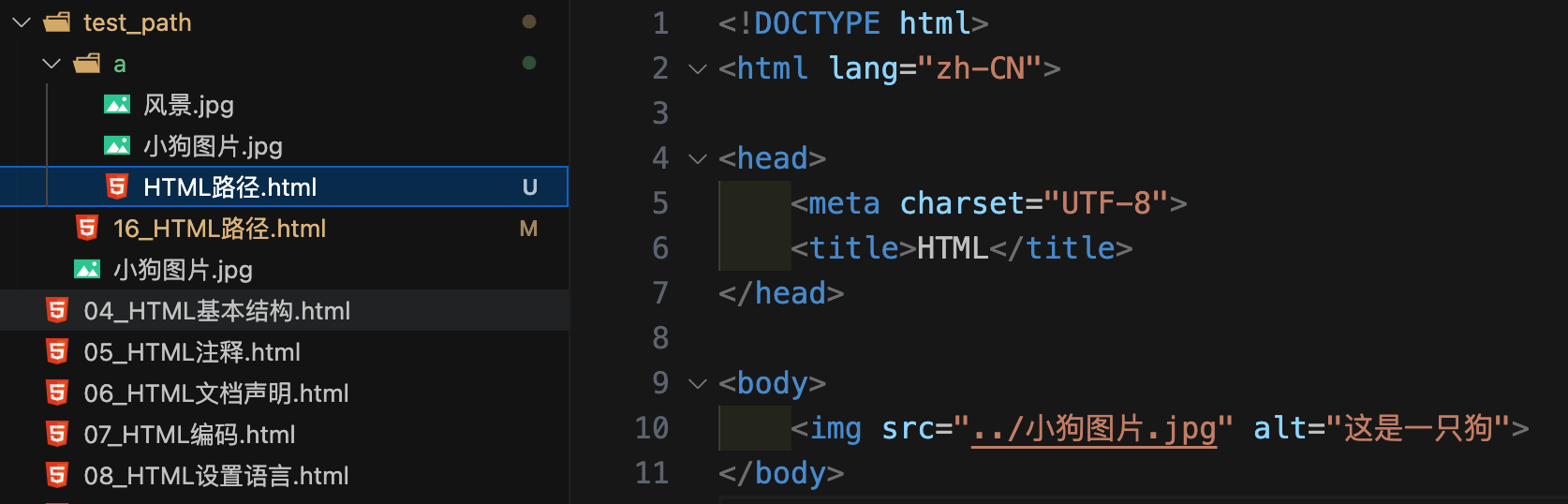
Task: Click HTML5 icon of 04_HTML基本结构.html
Action: tap(57, 310)
